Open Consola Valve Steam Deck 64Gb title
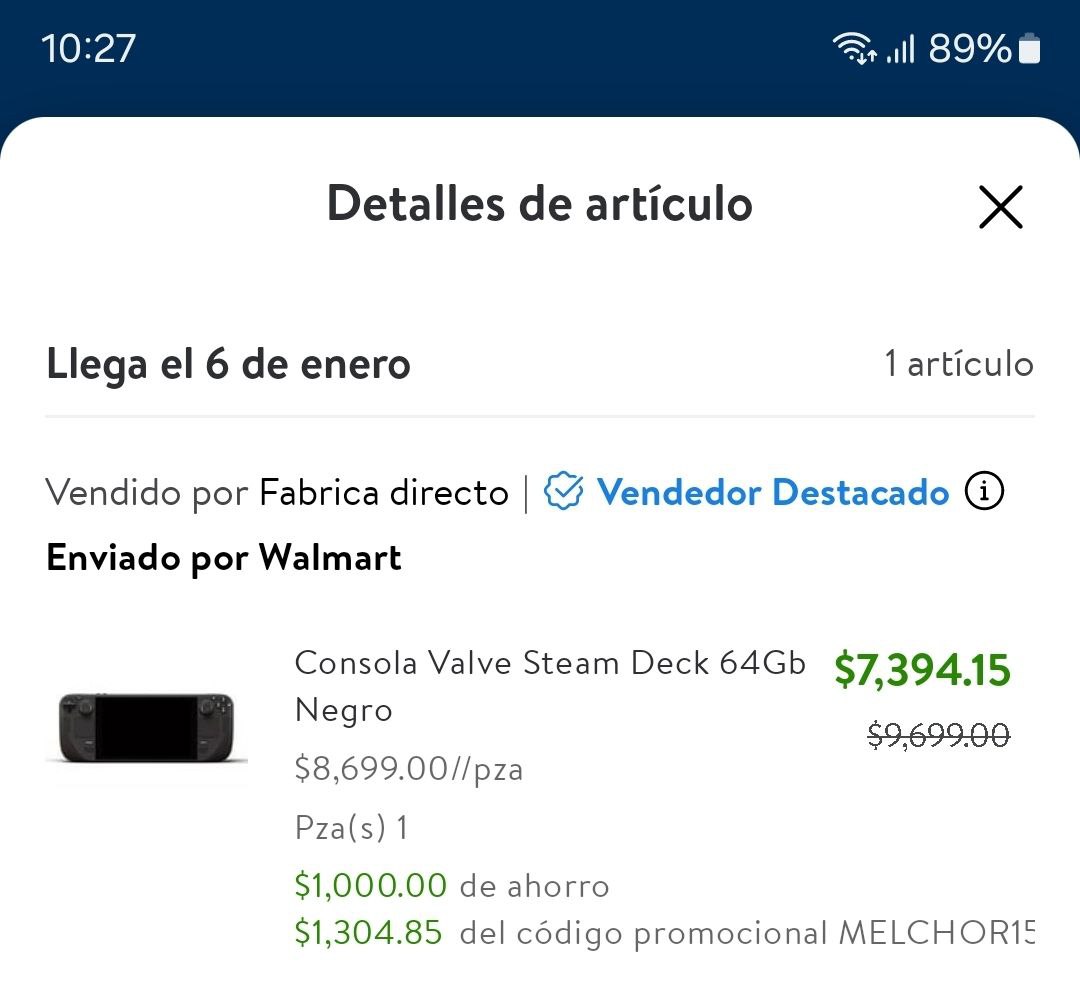 click(x=550, y=686)
